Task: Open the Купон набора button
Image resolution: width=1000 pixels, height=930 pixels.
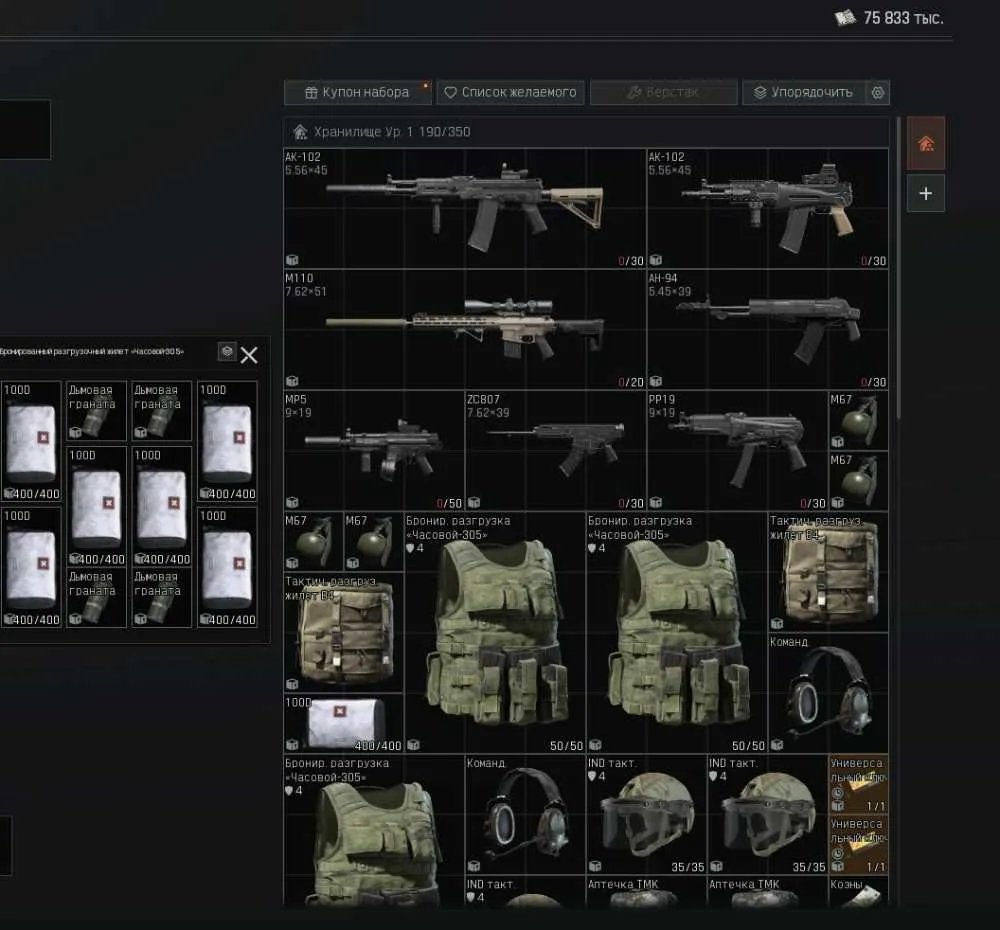Action: [357, 92]
